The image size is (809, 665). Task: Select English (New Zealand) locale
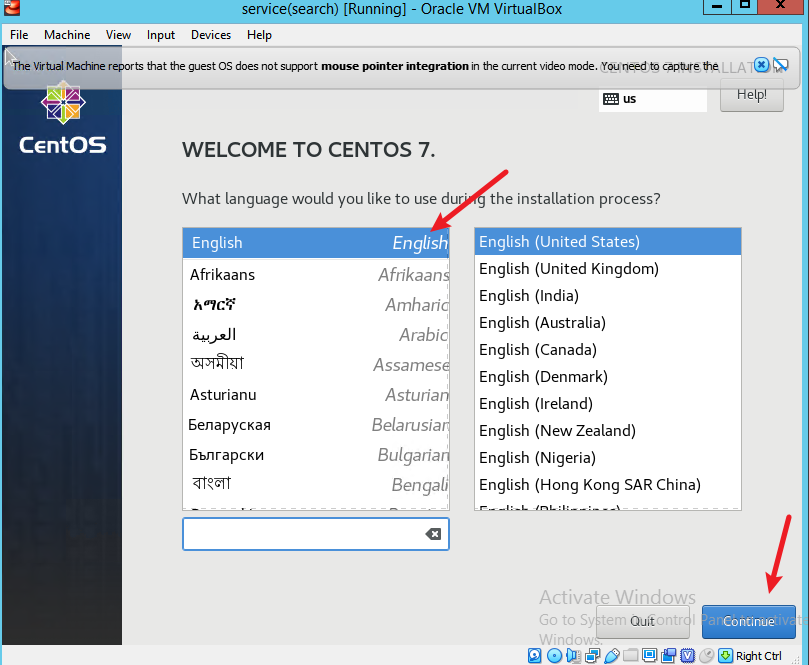coord(608,430)
